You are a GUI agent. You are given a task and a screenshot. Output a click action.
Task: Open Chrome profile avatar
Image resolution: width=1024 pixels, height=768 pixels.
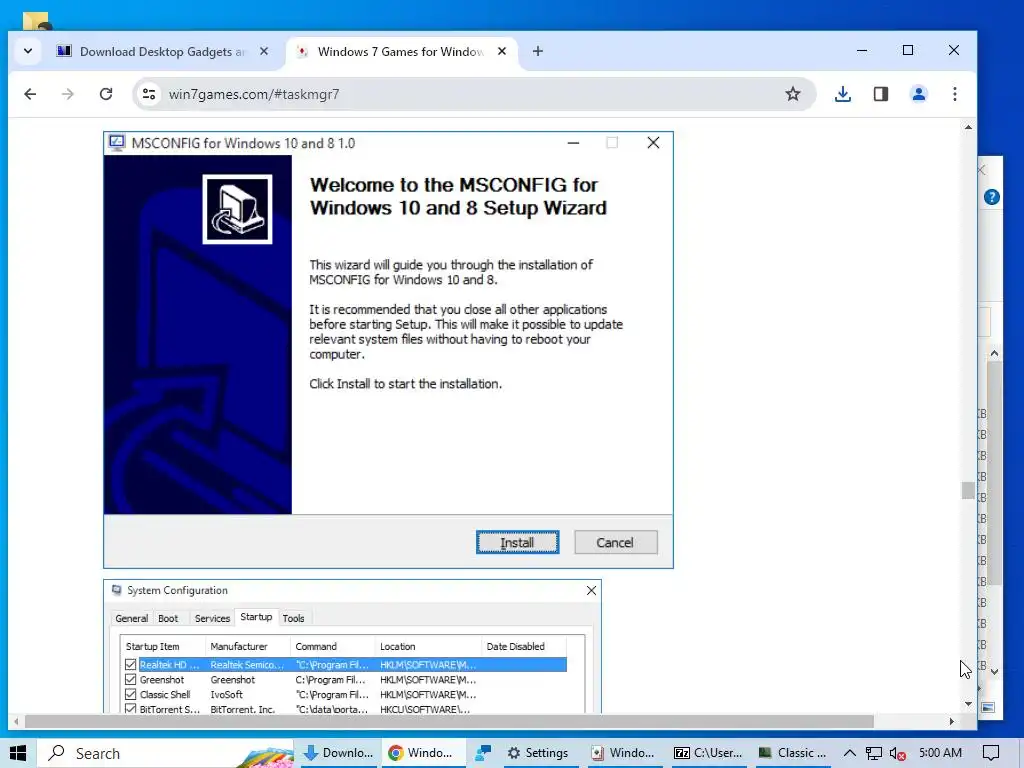pyautogui.click(x=918, y=94)
